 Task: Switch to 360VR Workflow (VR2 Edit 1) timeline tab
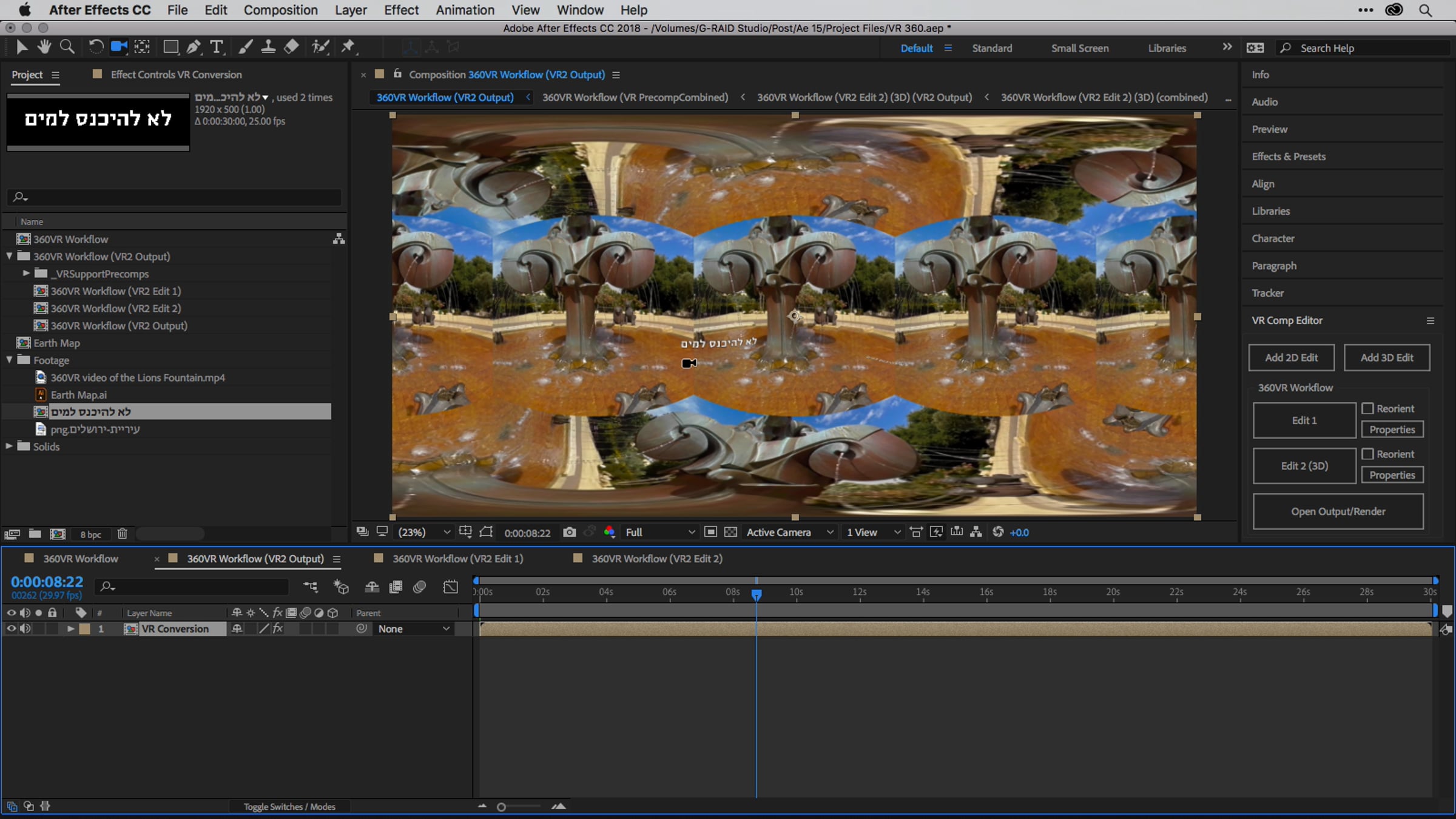pos(457,558)
